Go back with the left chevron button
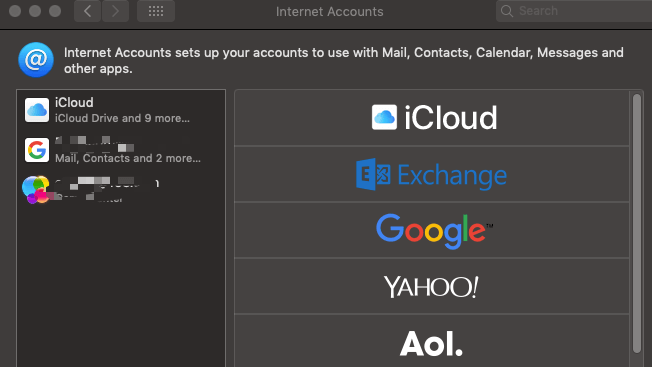The height and width of the screenshot is (367, 652). (x=87, y=11)
